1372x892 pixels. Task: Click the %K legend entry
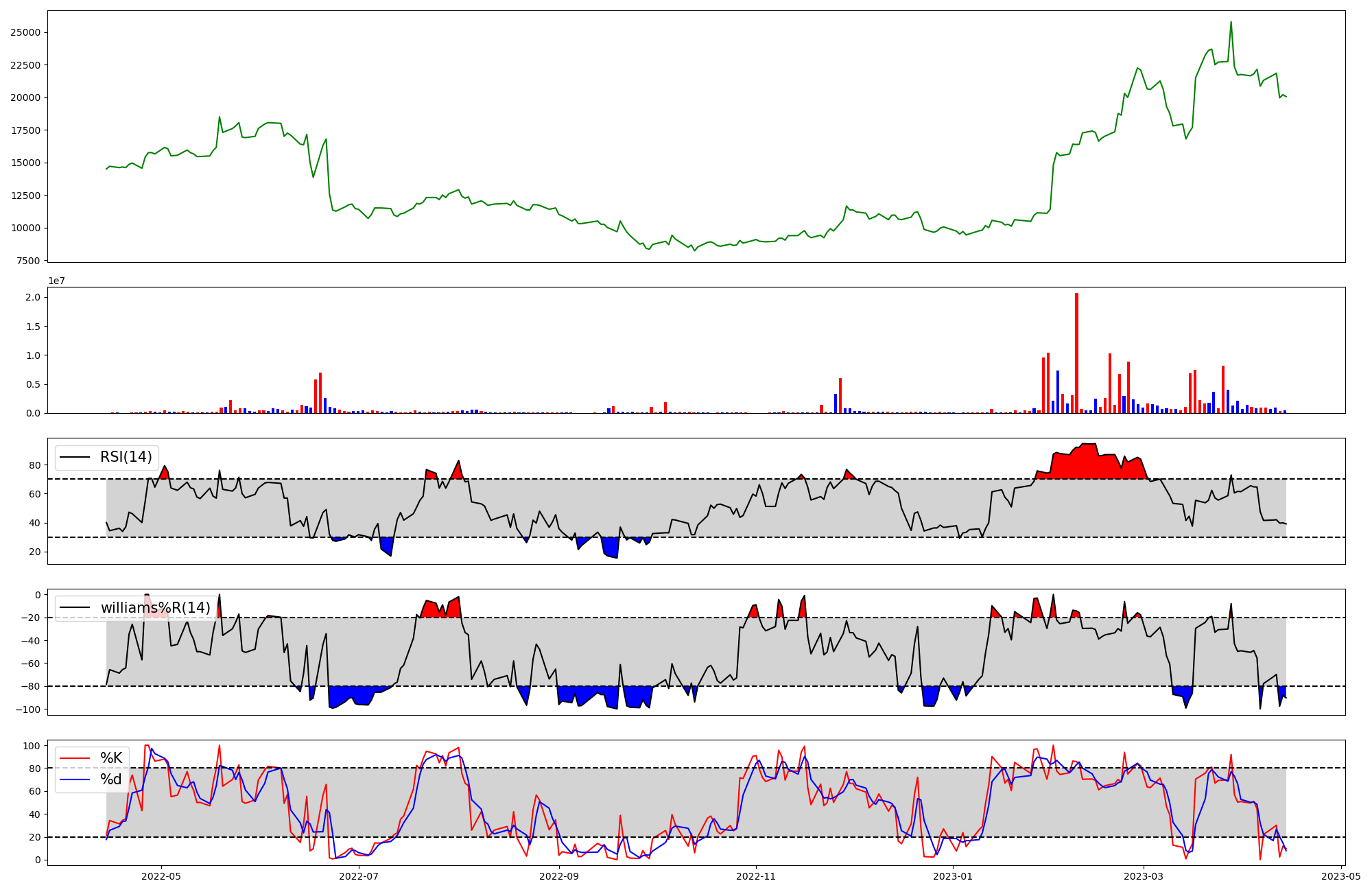111,758
